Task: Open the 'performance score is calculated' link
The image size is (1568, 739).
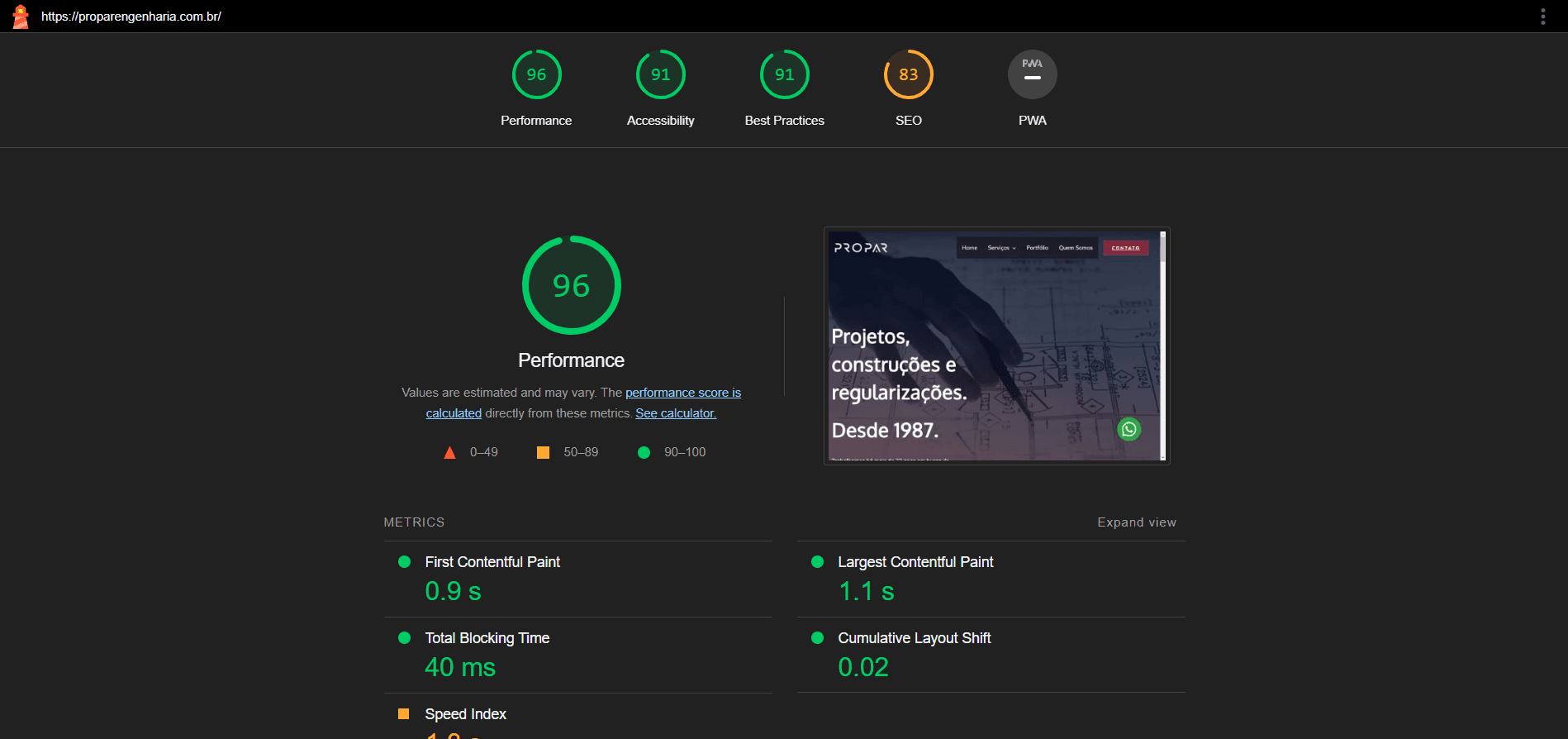Action: pos(682,393)
